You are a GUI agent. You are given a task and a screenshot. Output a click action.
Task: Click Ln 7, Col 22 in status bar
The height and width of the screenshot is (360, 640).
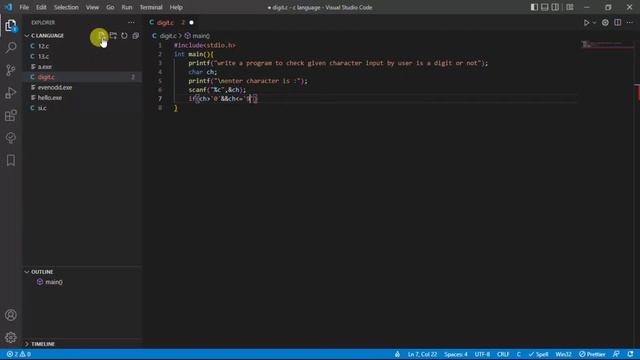(x=422, y=354)
